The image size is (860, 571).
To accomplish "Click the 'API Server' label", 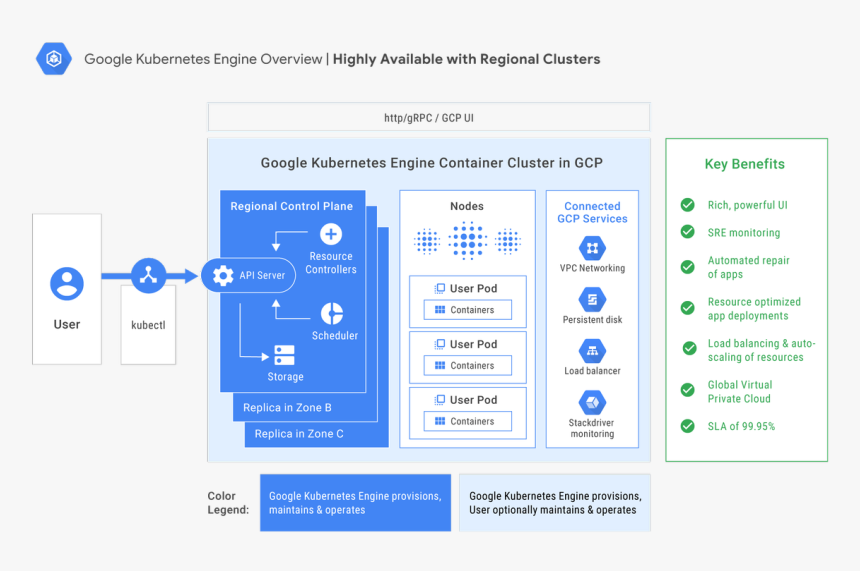I will (x=262, y=275).
